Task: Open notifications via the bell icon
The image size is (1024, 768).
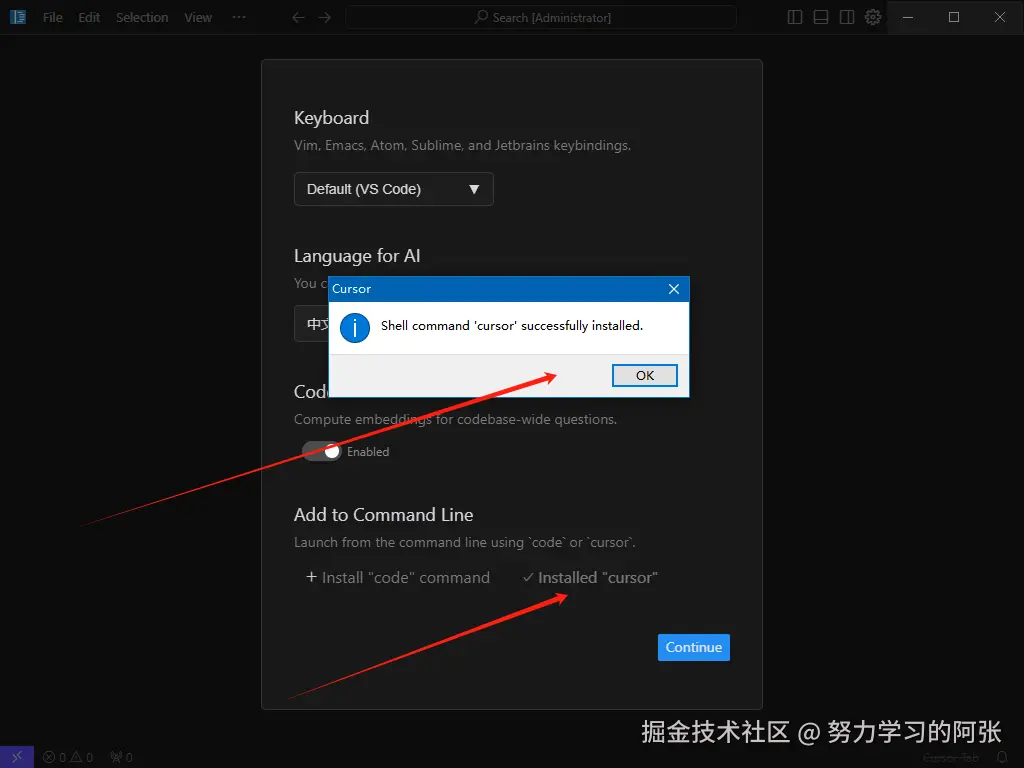Action: [x=1002, y=758]
